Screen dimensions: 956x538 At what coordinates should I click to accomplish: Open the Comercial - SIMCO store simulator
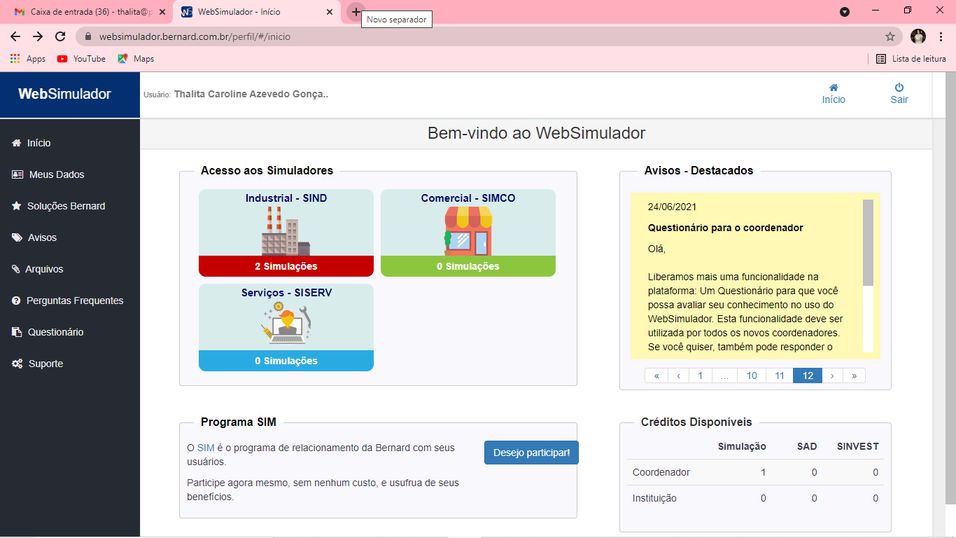468,232
